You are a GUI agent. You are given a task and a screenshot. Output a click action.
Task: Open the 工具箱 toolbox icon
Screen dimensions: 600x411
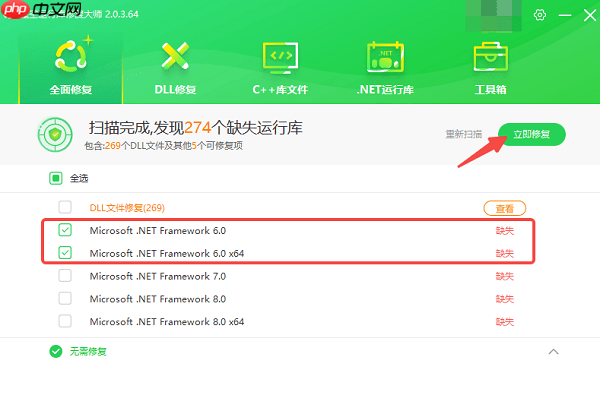click(x=491, y=57)
